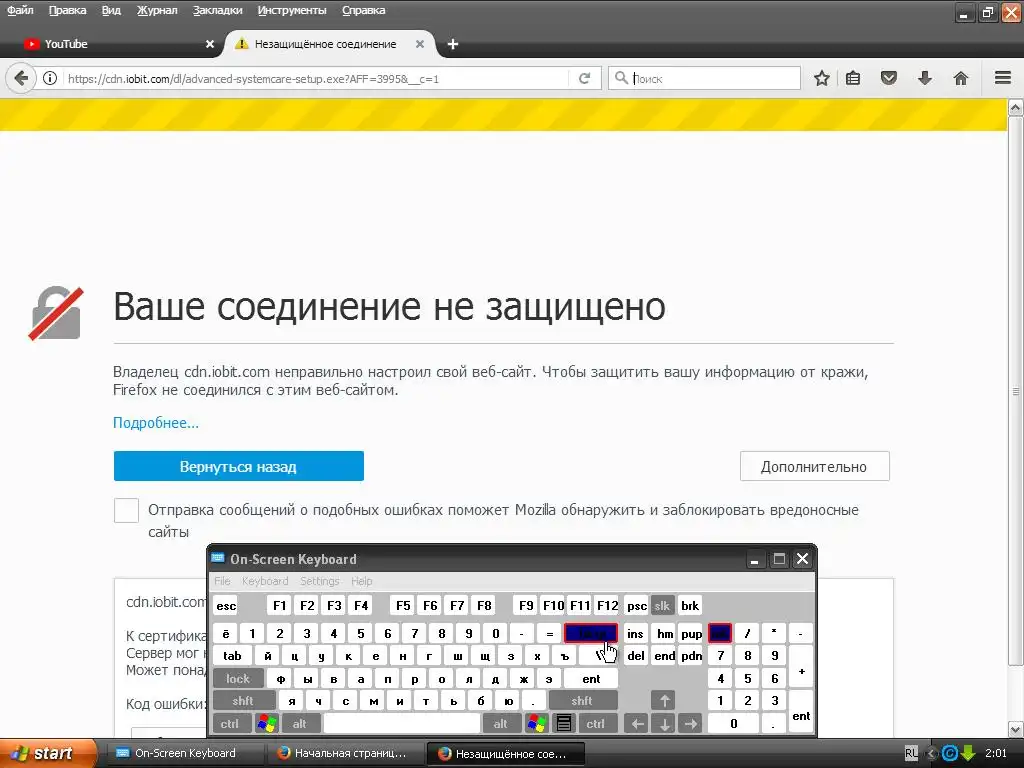Click the blue circular tray icon
The width and height of the screenshot is (1024, 768).
click(950, 753)
